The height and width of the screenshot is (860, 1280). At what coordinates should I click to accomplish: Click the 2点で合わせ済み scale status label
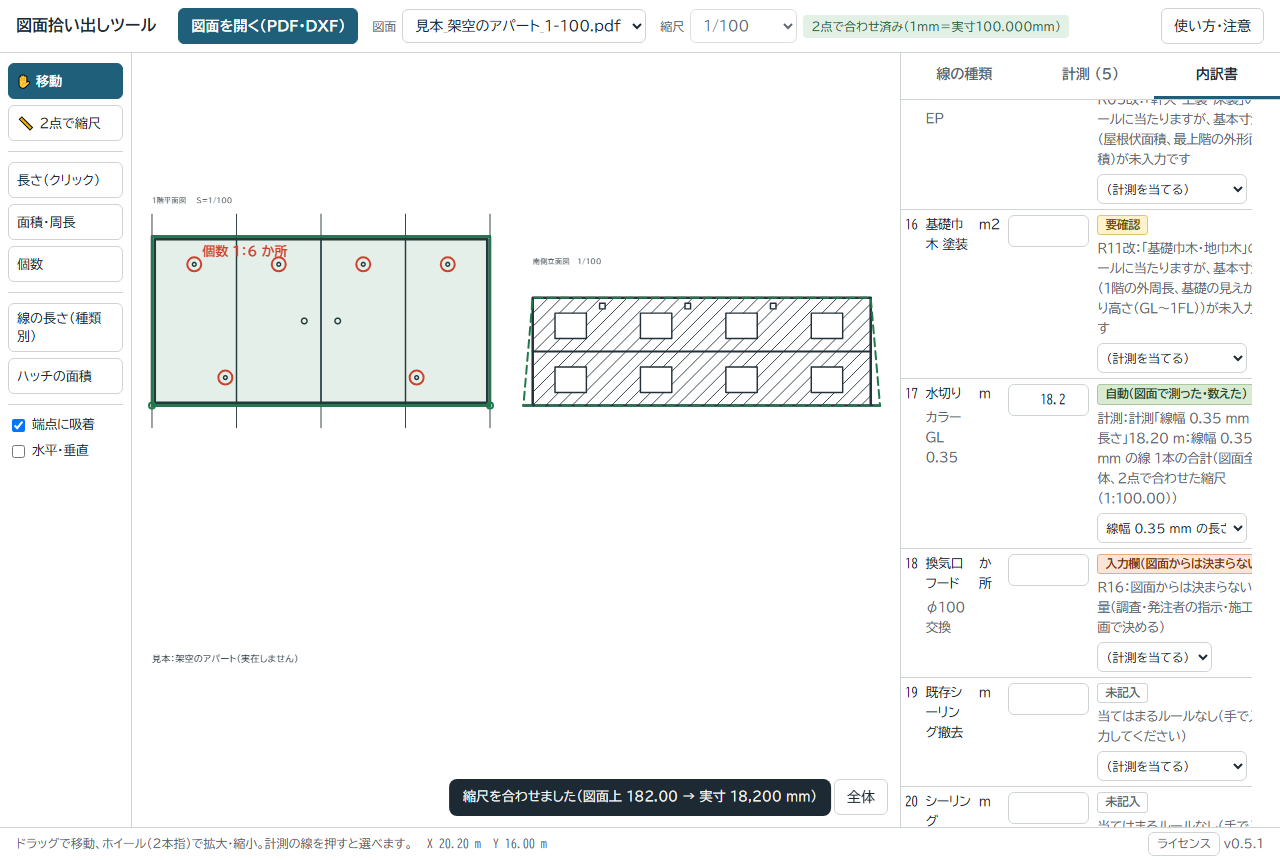pyautogui.click(x=936, y=26)
